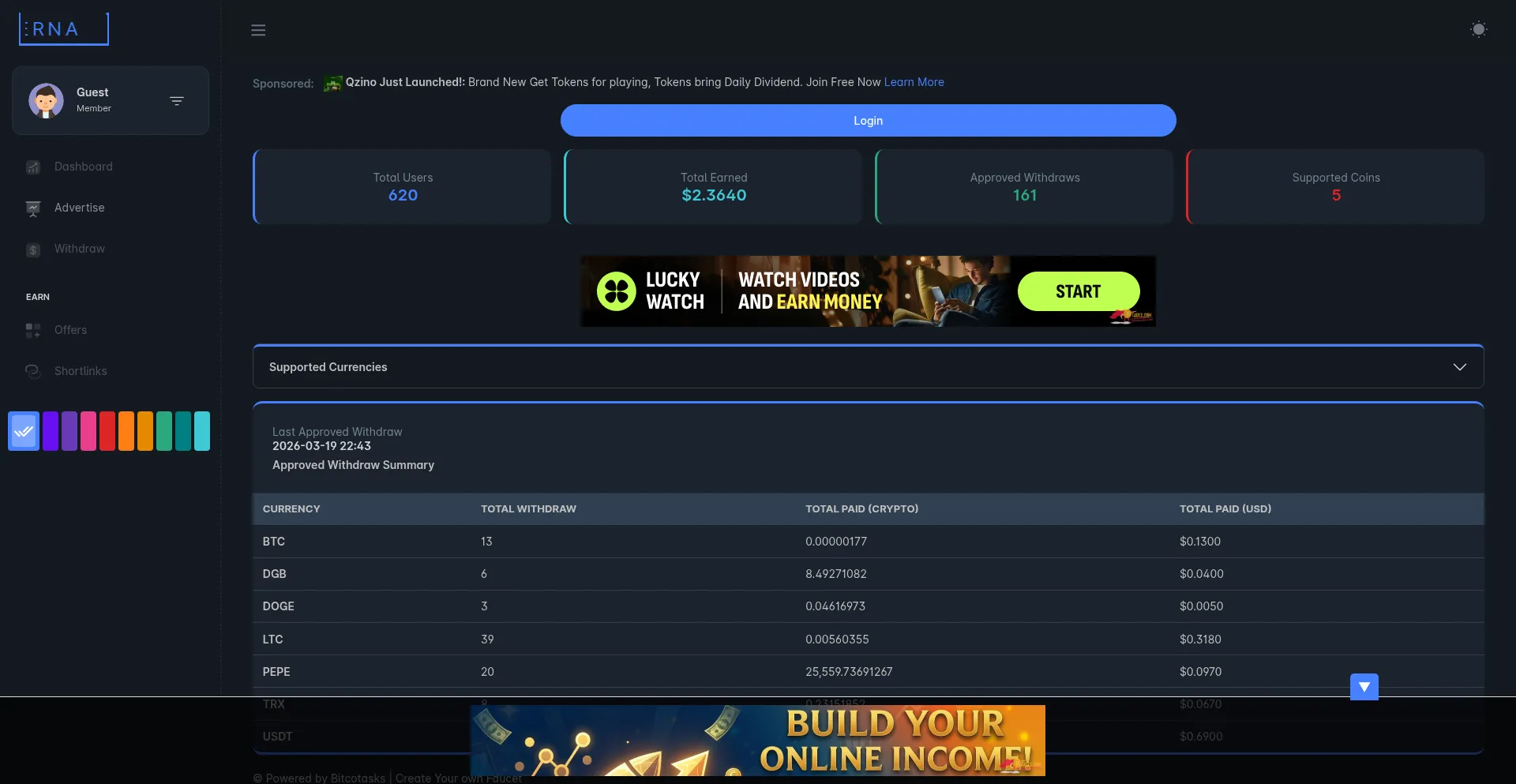Click the Dashboard chart icon
1516x784 pixels.
33,167
